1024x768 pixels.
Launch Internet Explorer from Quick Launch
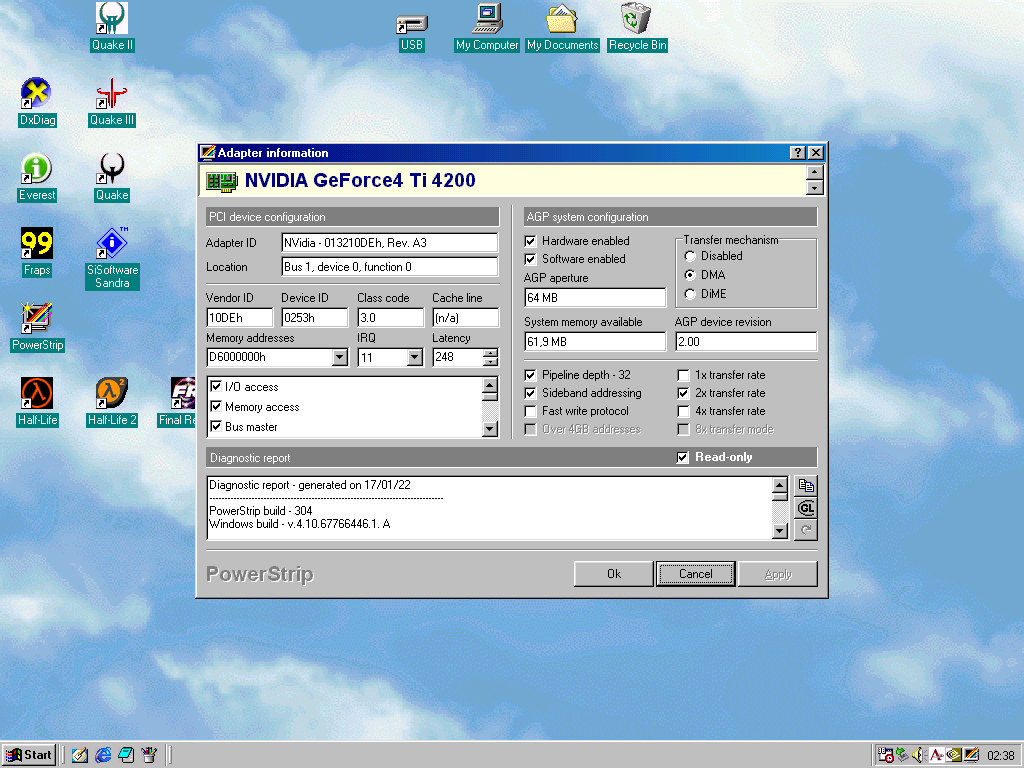pos(103,755)
